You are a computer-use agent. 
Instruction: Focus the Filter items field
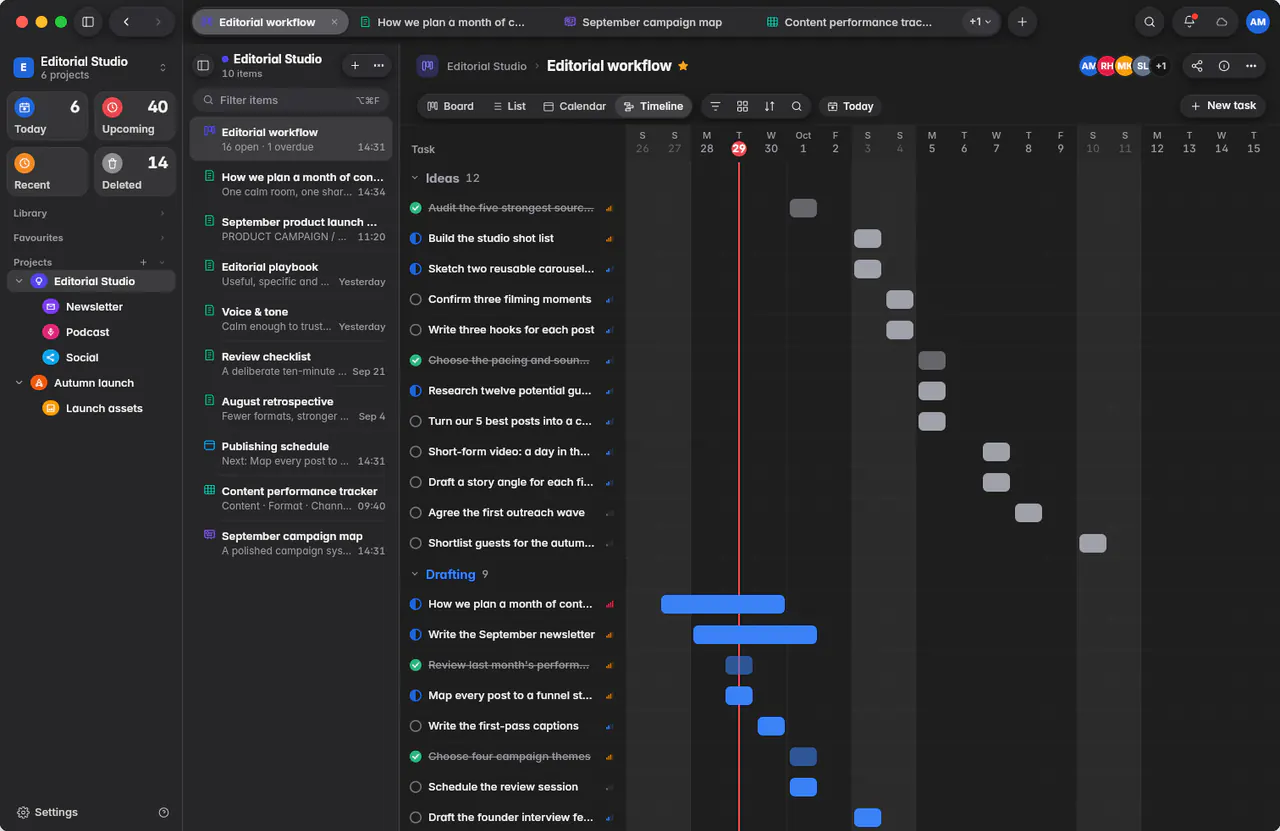[291, 100]
